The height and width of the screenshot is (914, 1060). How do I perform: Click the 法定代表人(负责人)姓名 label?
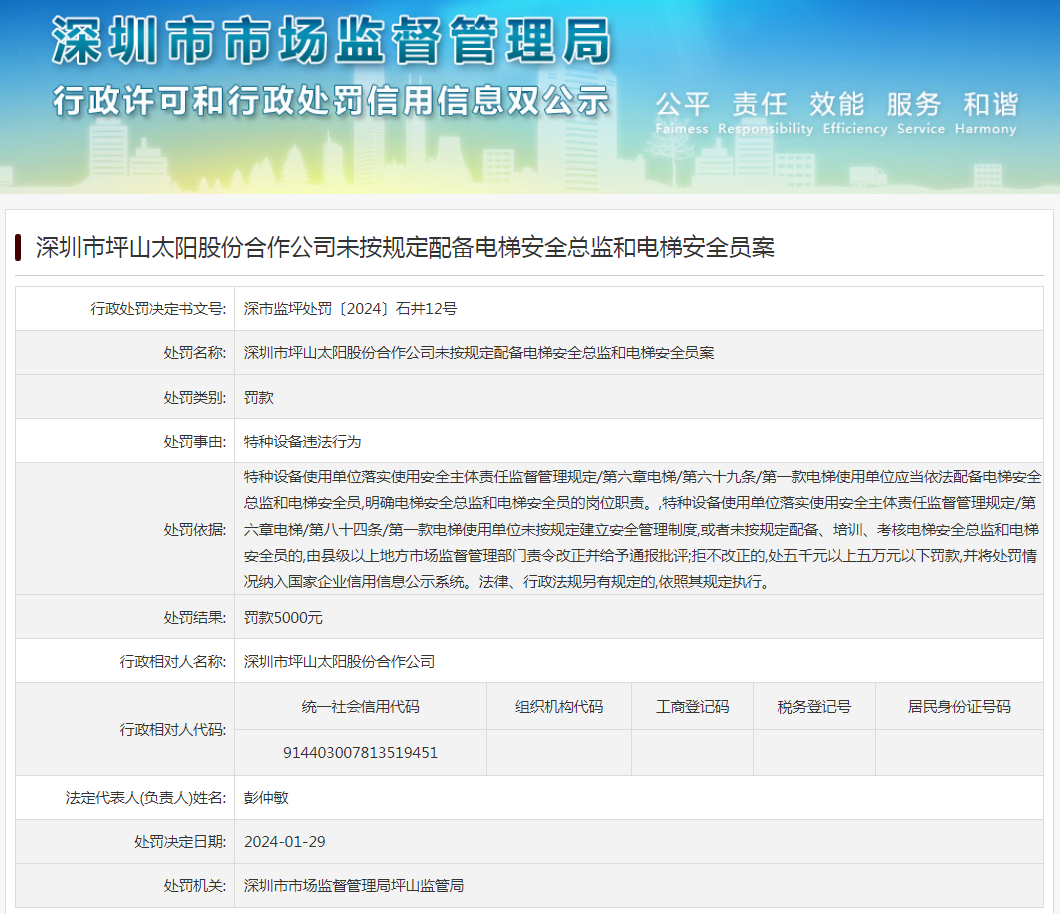146,798
